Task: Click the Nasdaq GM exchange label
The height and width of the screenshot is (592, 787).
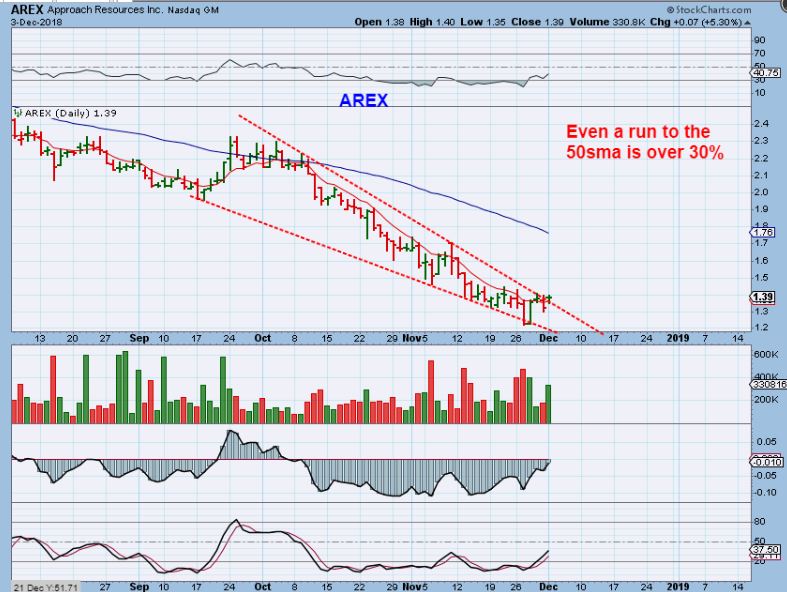Action: point(193,10)
